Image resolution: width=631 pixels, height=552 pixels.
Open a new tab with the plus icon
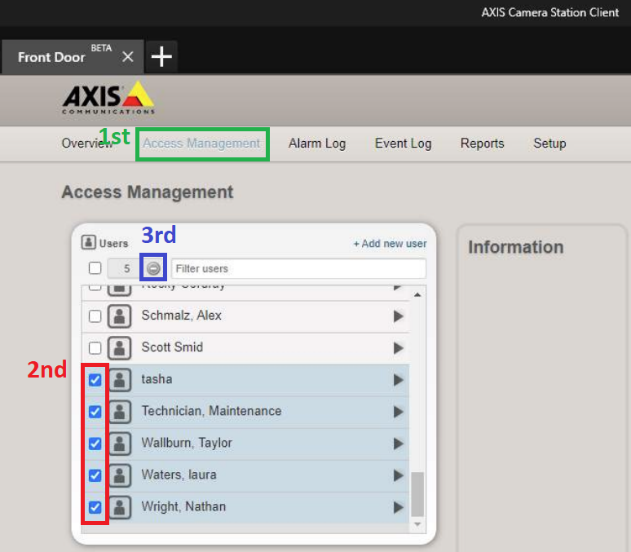[x=161, y=56]
